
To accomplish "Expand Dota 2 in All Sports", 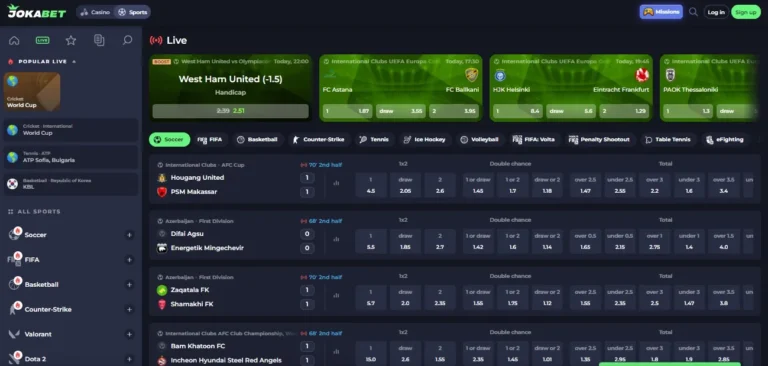I will (129, 359).
